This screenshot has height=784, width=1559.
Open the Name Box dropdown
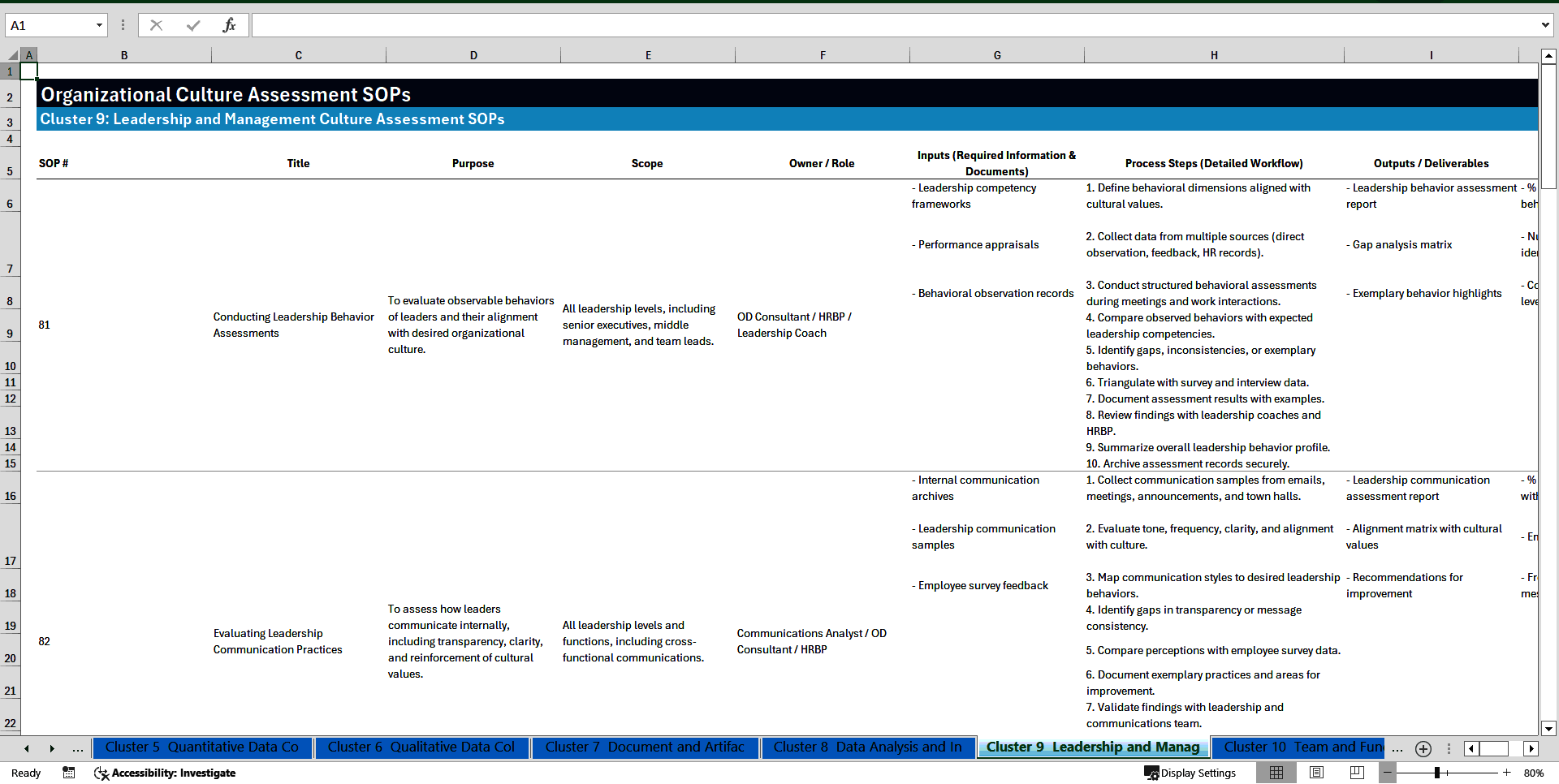tap(99, 24)
